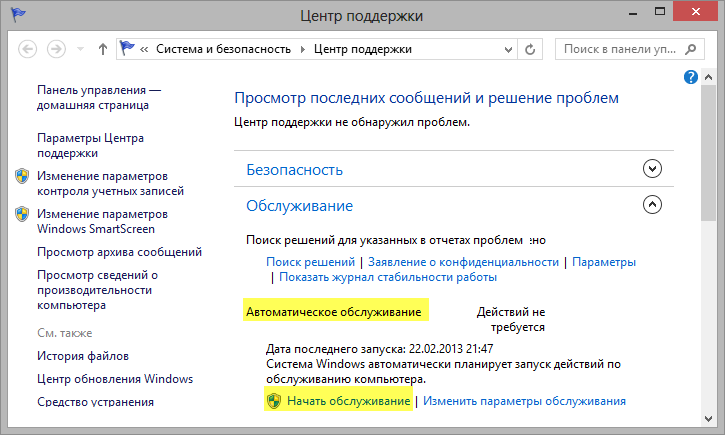The width and height of the screenshot is (725, 435).
Task: Click the Просмотр последних сообщений heading
Action: click(x=426, y=98)
